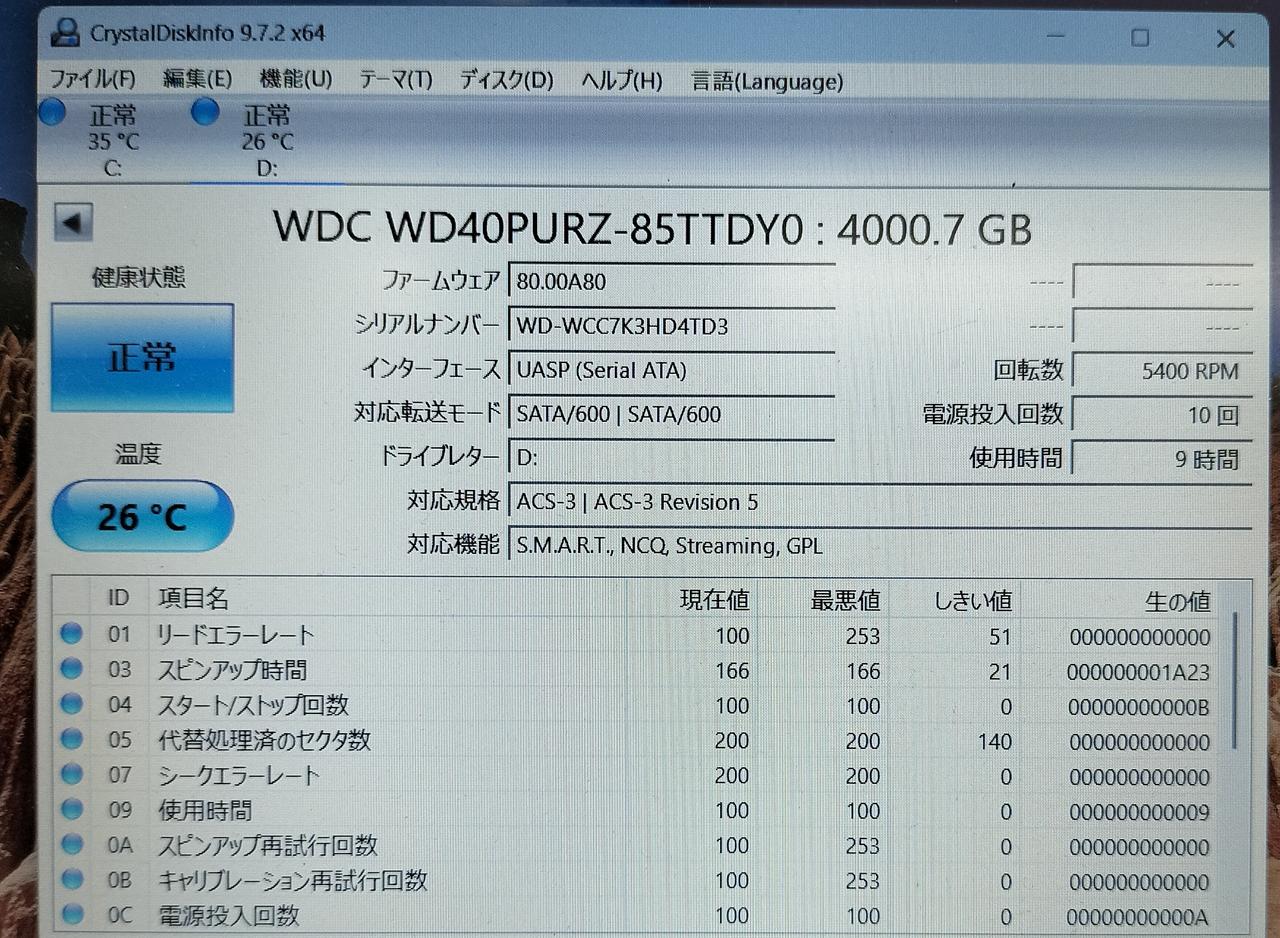Click status orb for スタート/ストップ回数 row
The height and width of the screenshot is (938, 1280).
[71, 704]
